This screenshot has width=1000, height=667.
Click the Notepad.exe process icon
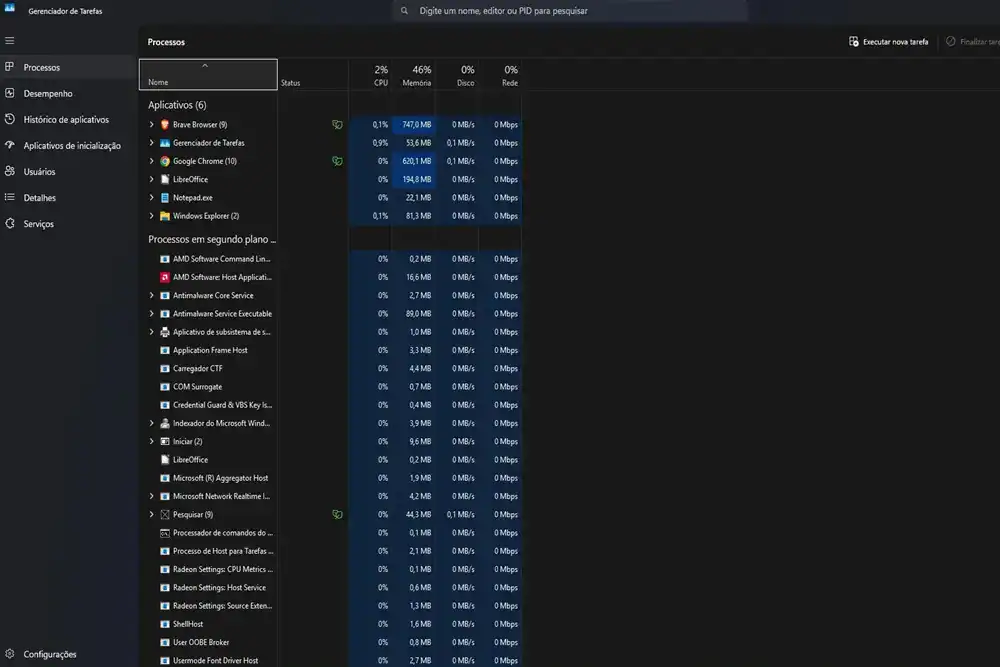(x=164, y=198)
